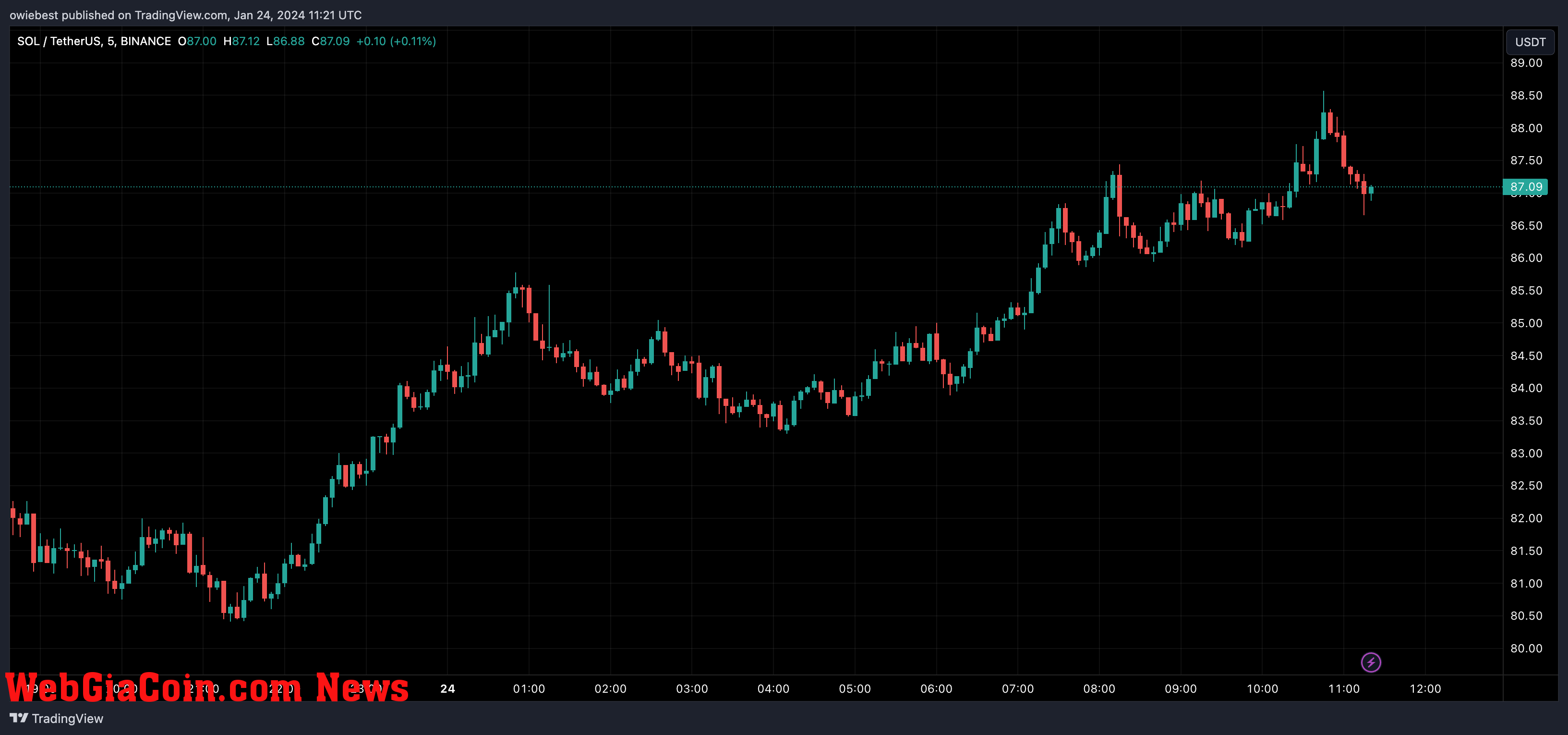Click the Low value L86.88
This screenshot has height=735, width=1568.
pos(286,41)
